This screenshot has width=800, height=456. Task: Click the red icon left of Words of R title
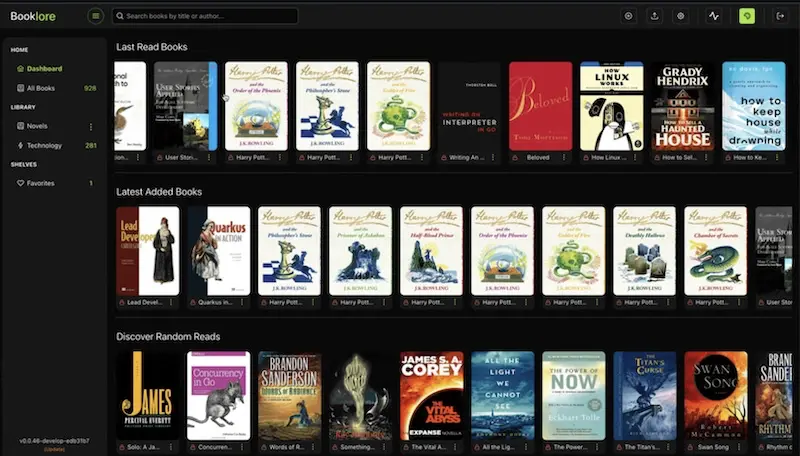click(x=264, y=447)
